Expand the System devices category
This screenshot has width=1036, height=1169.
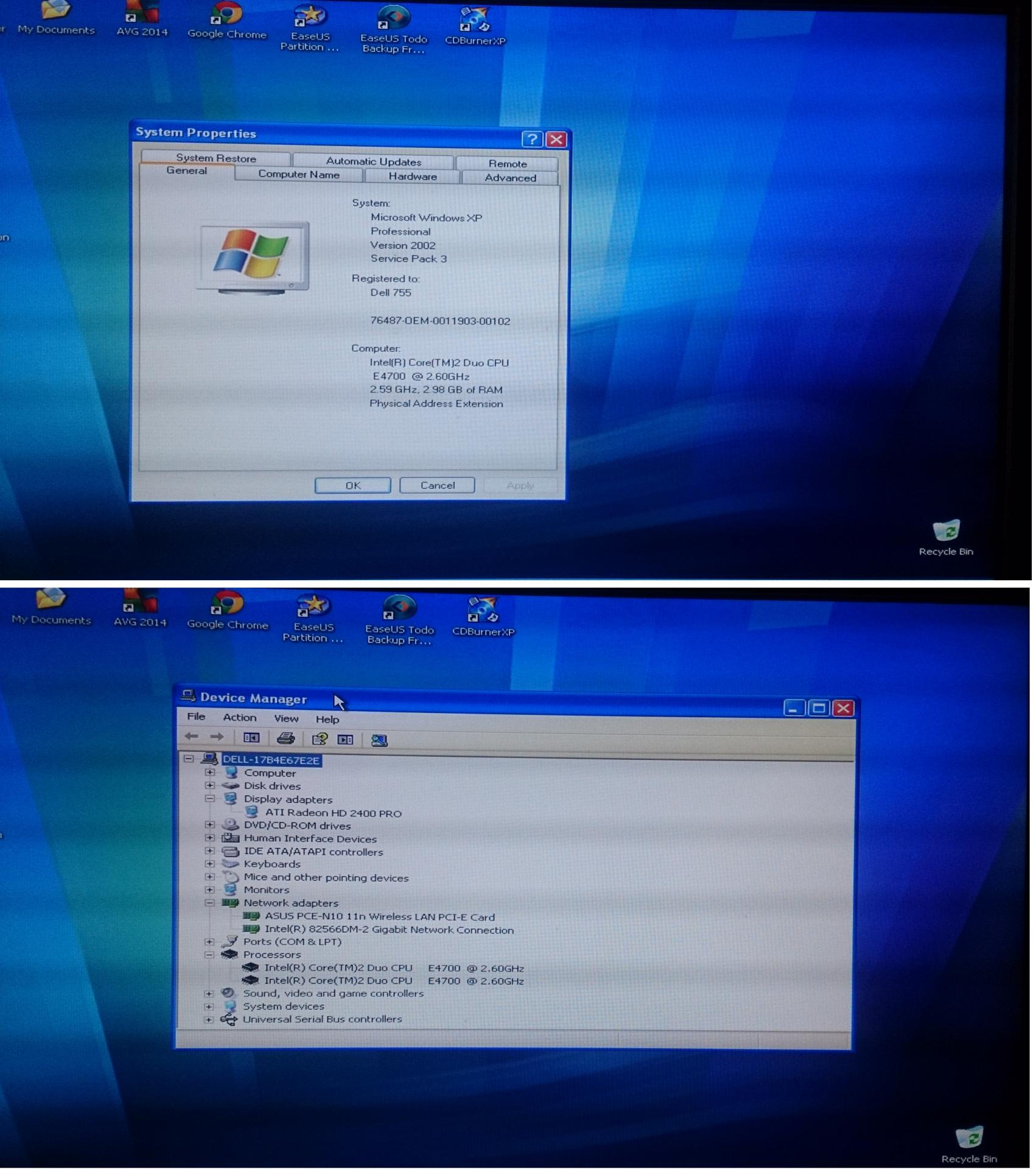pyautogui.click(x=209, y=1006)
